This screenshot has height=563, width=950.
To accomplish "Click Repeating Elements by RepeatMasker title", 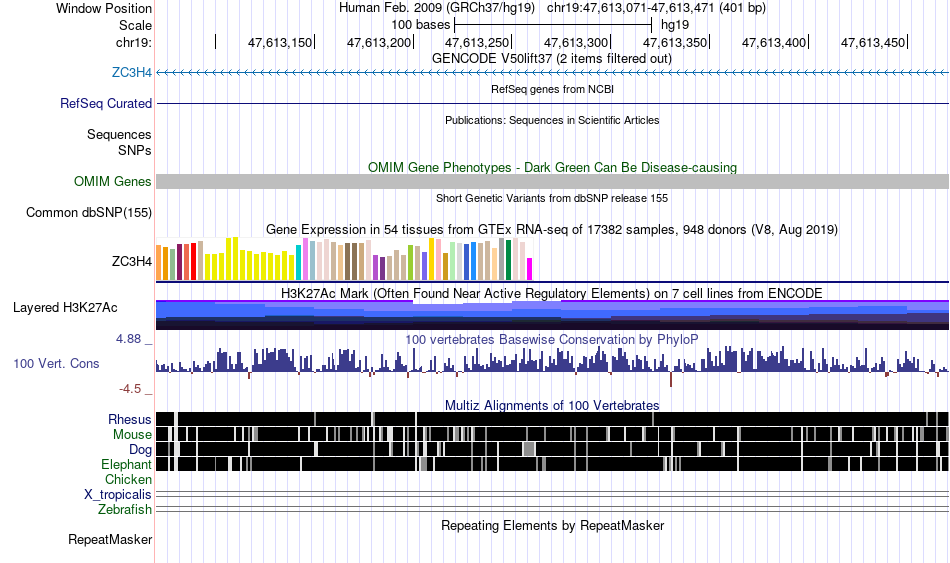I will coord(552,525).
